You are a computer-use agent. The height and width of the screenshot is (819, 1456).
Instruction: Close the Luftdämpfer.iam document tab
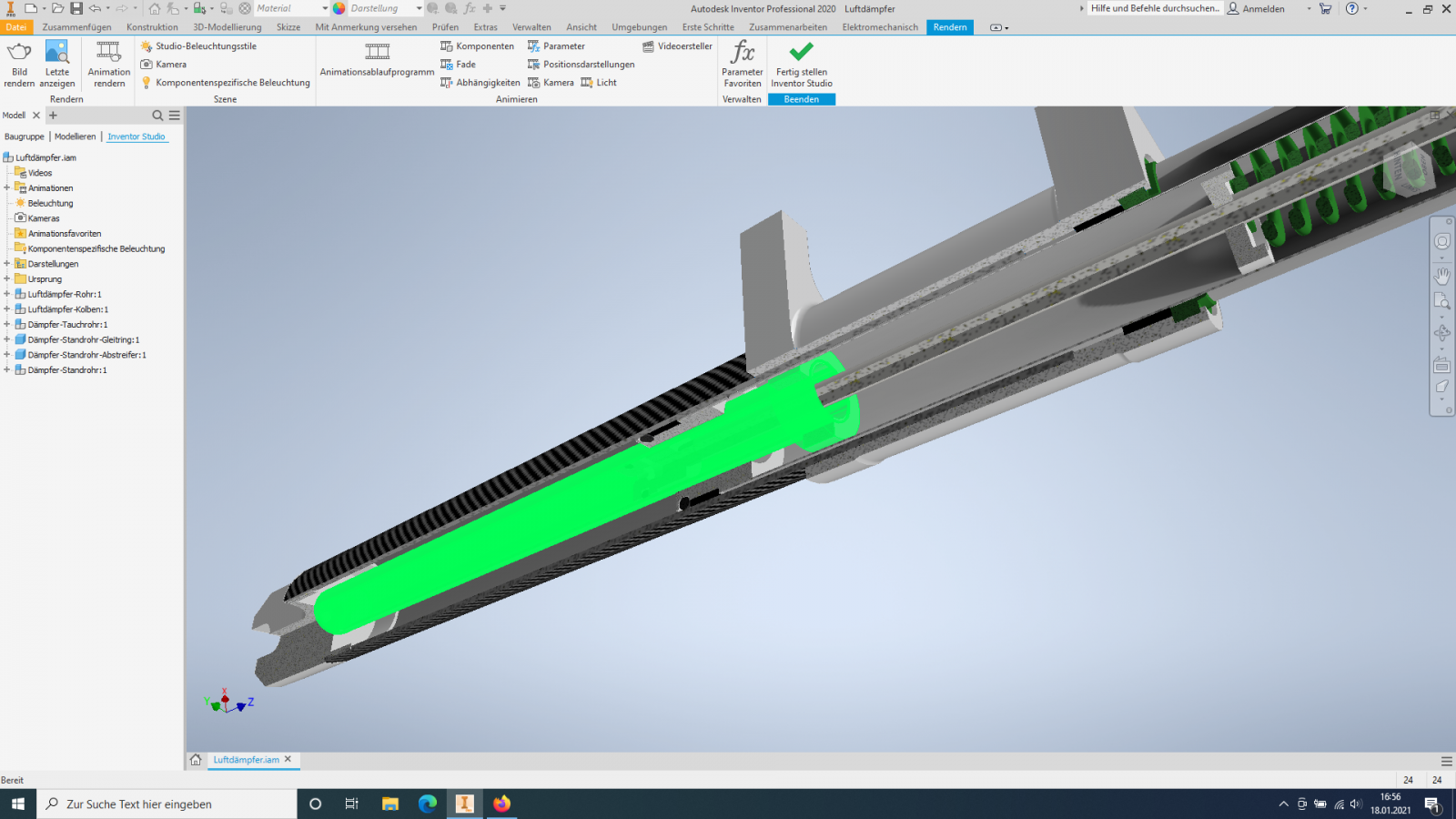[288, 759]
